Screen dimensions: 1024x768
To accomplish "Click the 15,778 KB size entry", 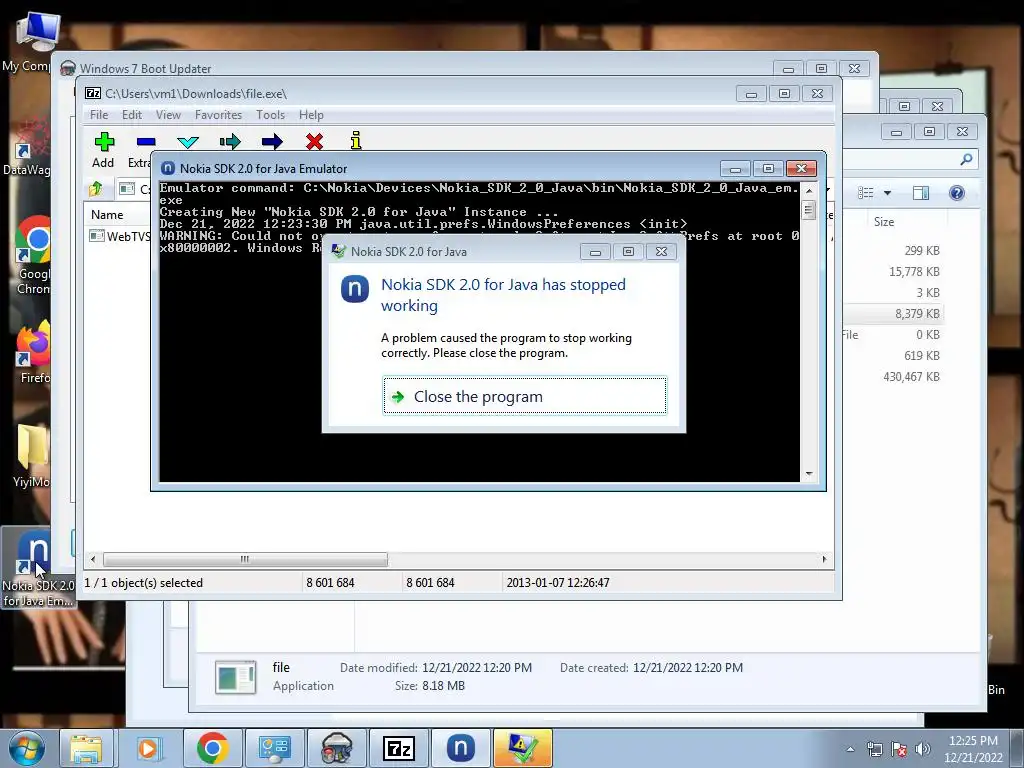I will click(914, 272).
